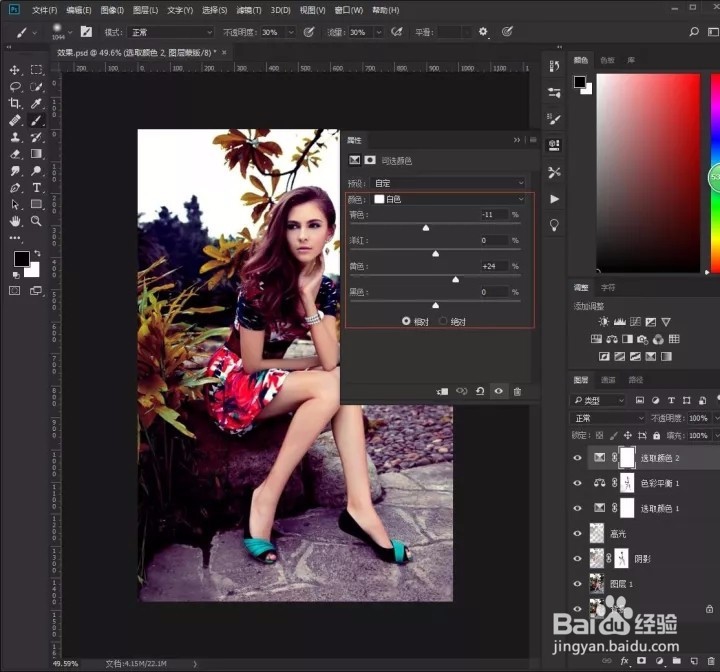
Task: Click the 黄色 slider handle
Action: coord(456,279)
